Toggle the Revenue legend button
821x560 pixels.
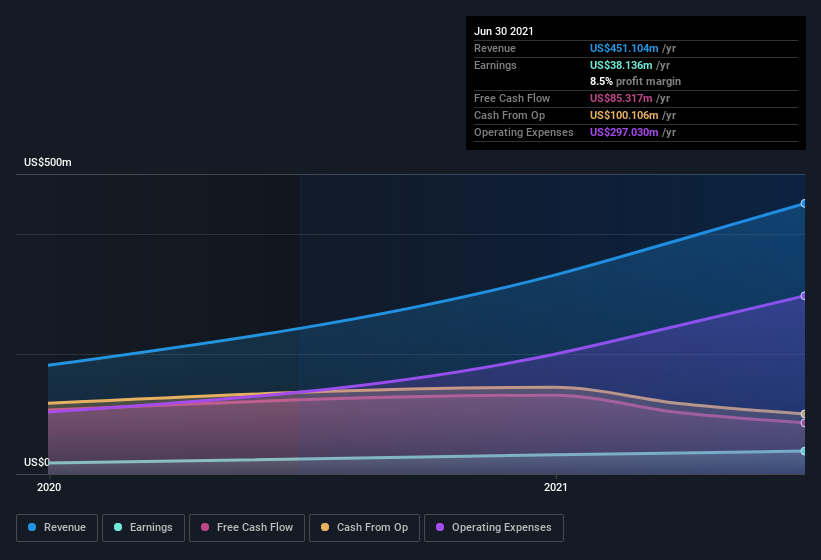coord(57,528)
